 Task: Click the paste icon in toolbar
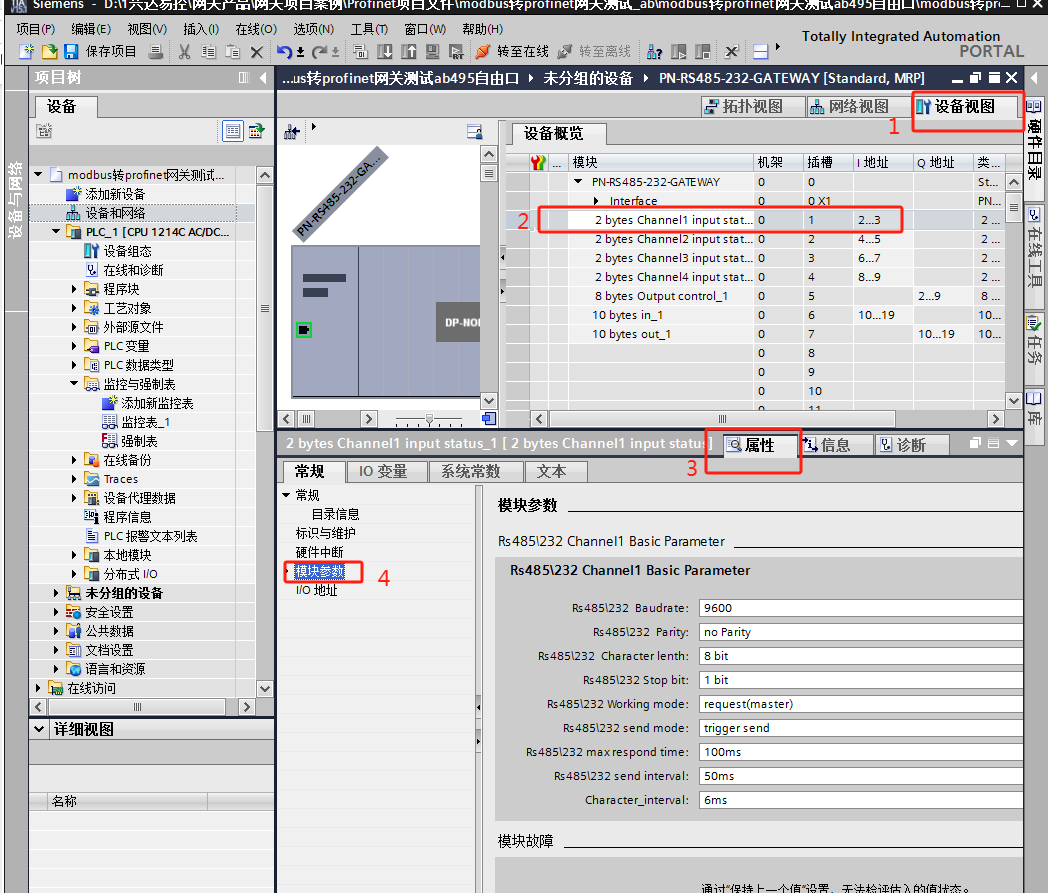(x=233, y=51)
